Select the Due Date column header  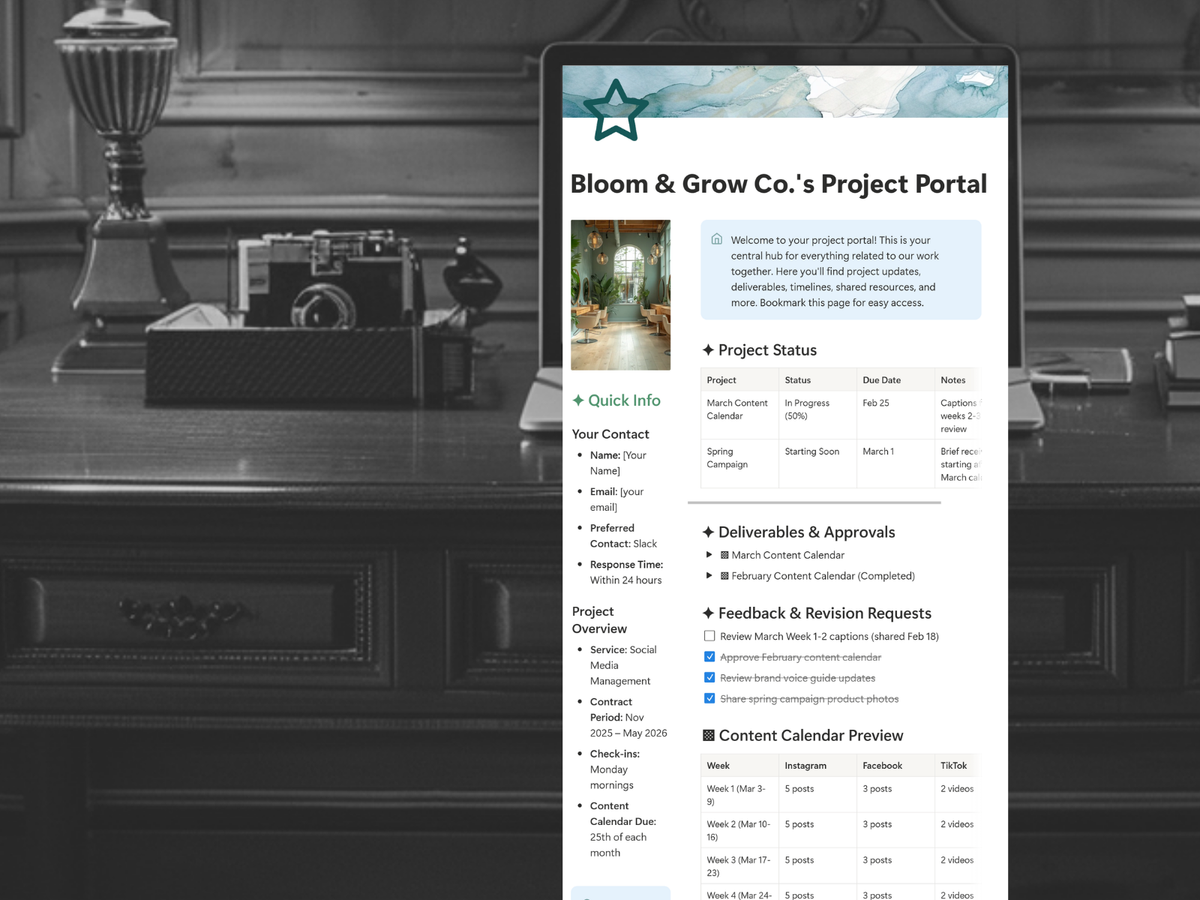click(x=895, y=380)
